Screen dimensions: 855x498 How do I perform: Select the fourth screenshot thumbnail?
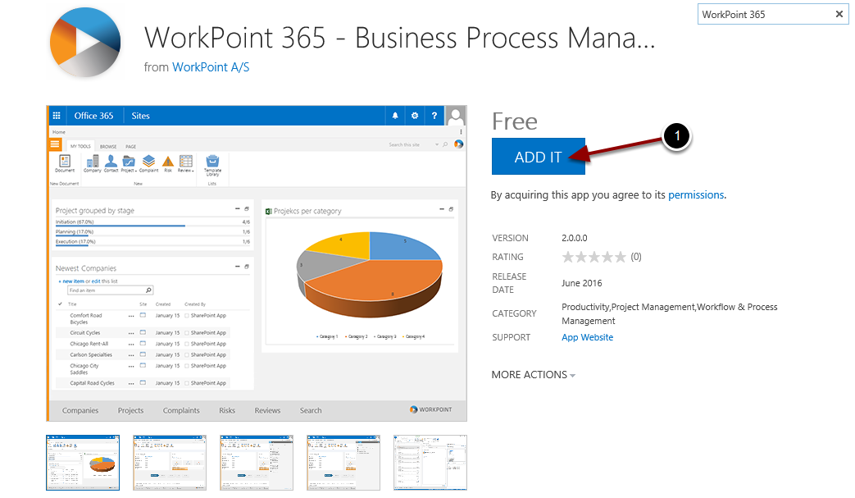pyautogui.click(x=343, y=463)
